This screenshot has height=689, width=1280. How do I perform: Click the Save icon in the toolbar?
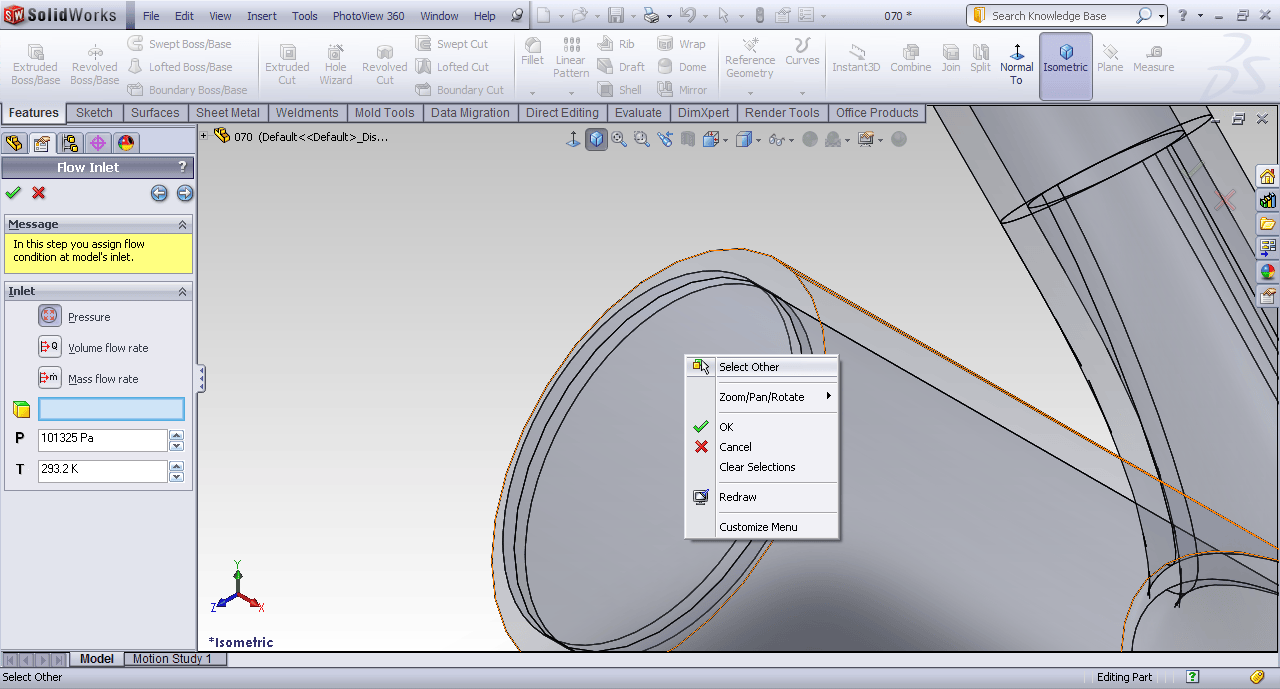616,16
